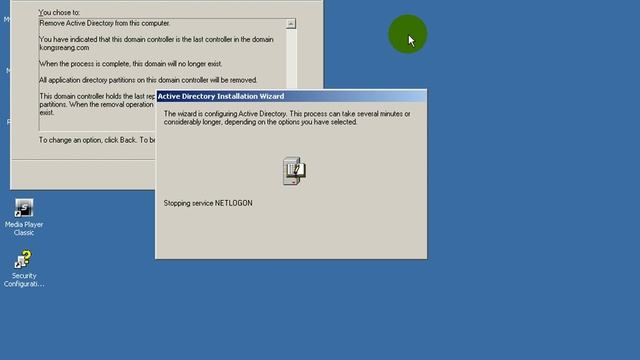Click the 'You chose to:' label
The image size is (640, 360).
pyautogui.click(x=59, y=13)
